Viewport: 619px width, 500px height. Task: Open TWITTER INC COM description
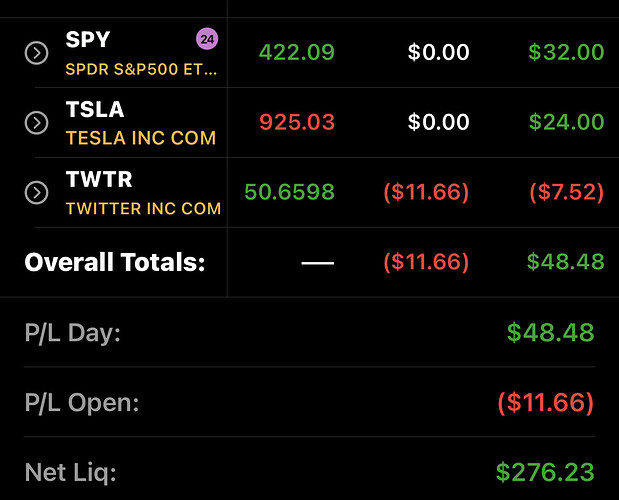(x=143, y=208)
